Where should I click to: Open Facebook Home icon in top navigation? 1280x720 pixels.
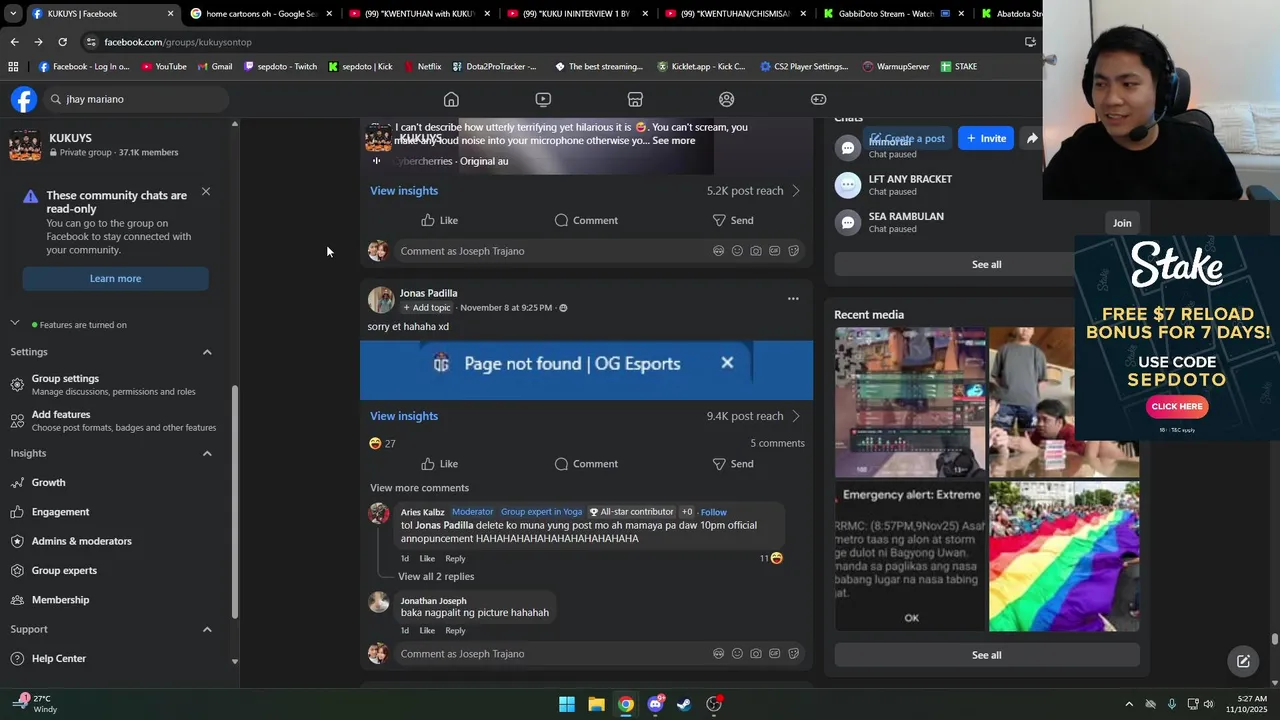pyautogui.click(x=451, y=99)
